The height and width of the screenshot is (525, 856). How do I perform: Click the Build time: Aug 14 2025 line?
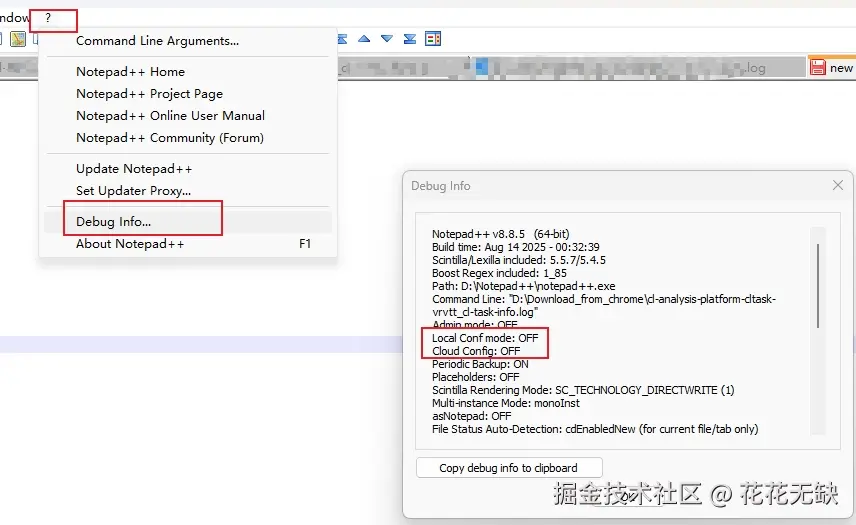coord(515,247)
